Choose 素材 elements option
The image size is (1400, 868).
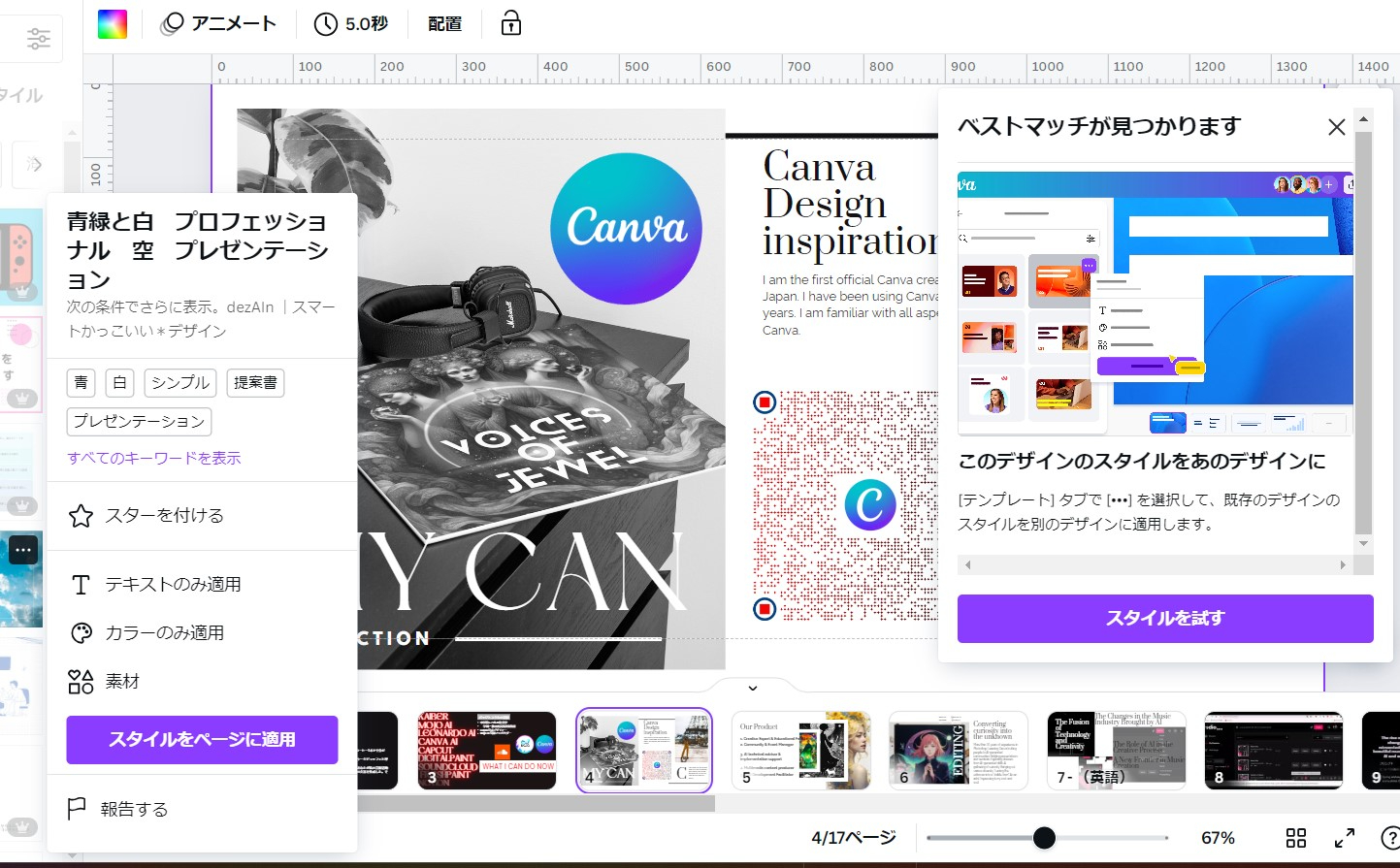click(x=121, y=681)
